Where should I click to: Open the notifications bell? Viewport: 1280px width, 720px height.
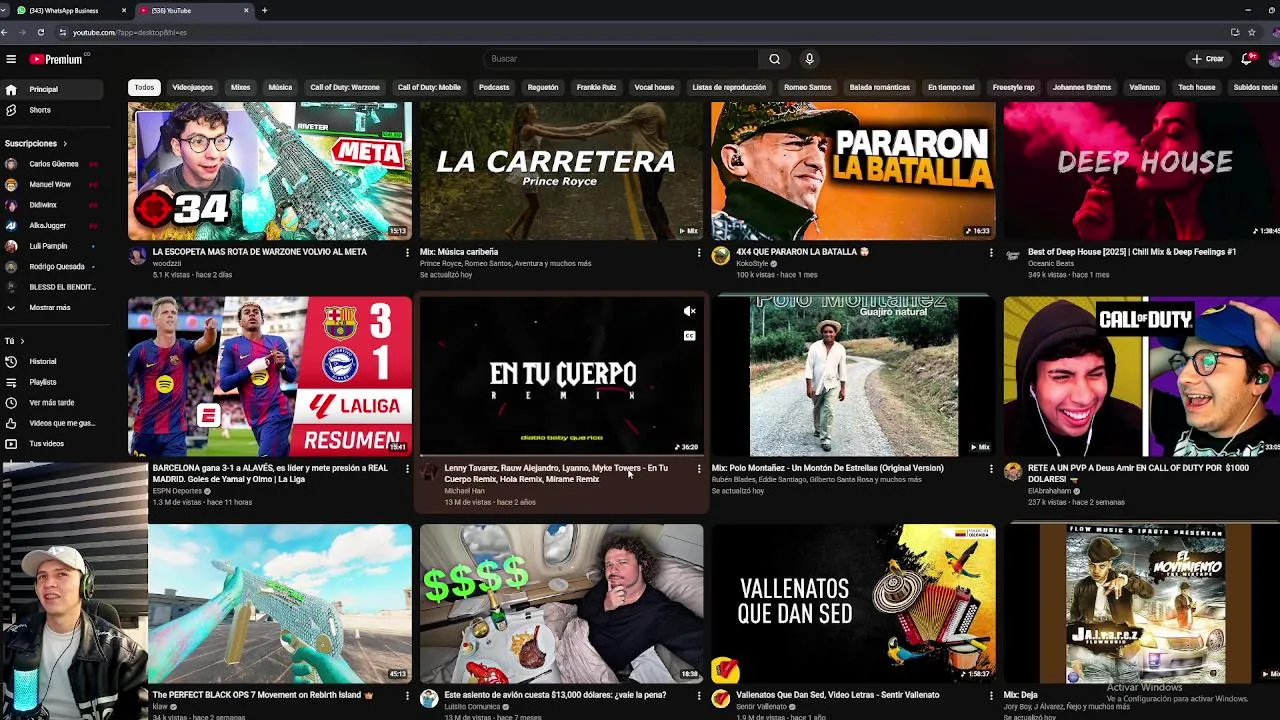pyautogui.click(x=1246, y=59)
